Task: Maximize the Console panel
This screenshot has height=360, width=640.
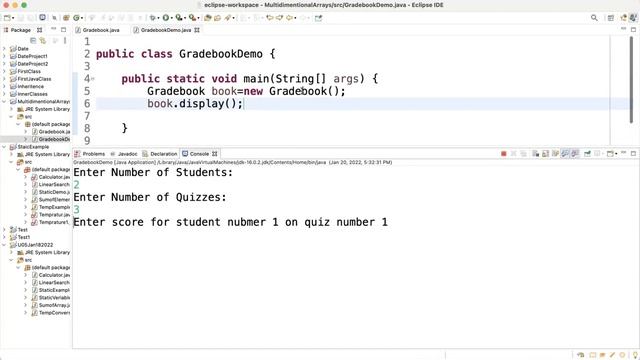Action: (x=633, y=153)
